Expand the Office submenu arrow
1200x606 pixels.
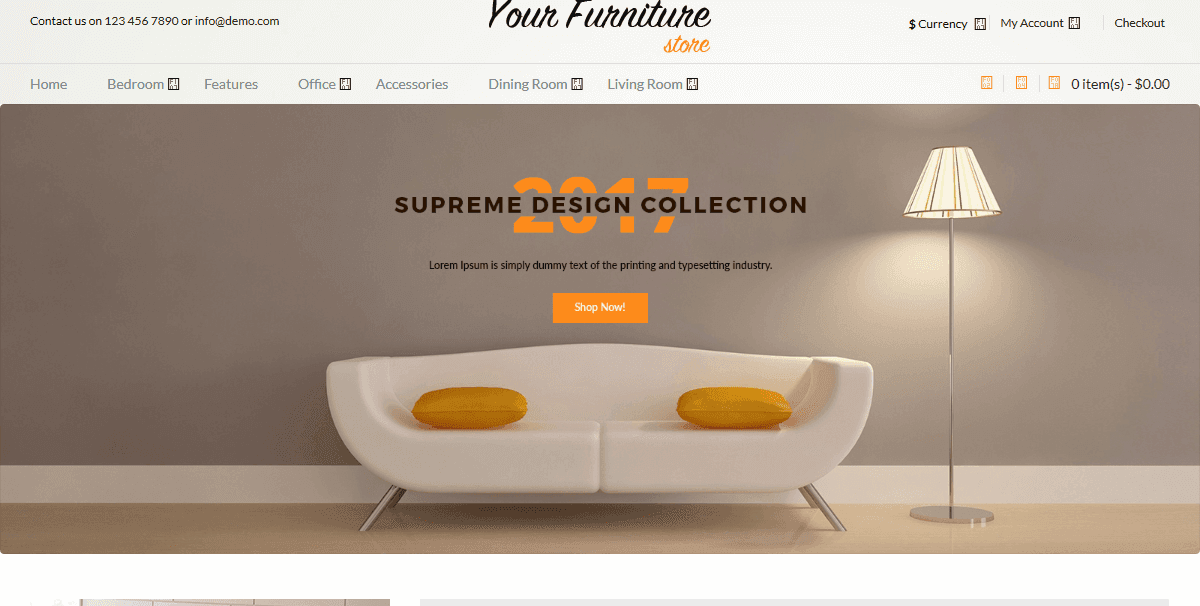click(x=345, y=84)
